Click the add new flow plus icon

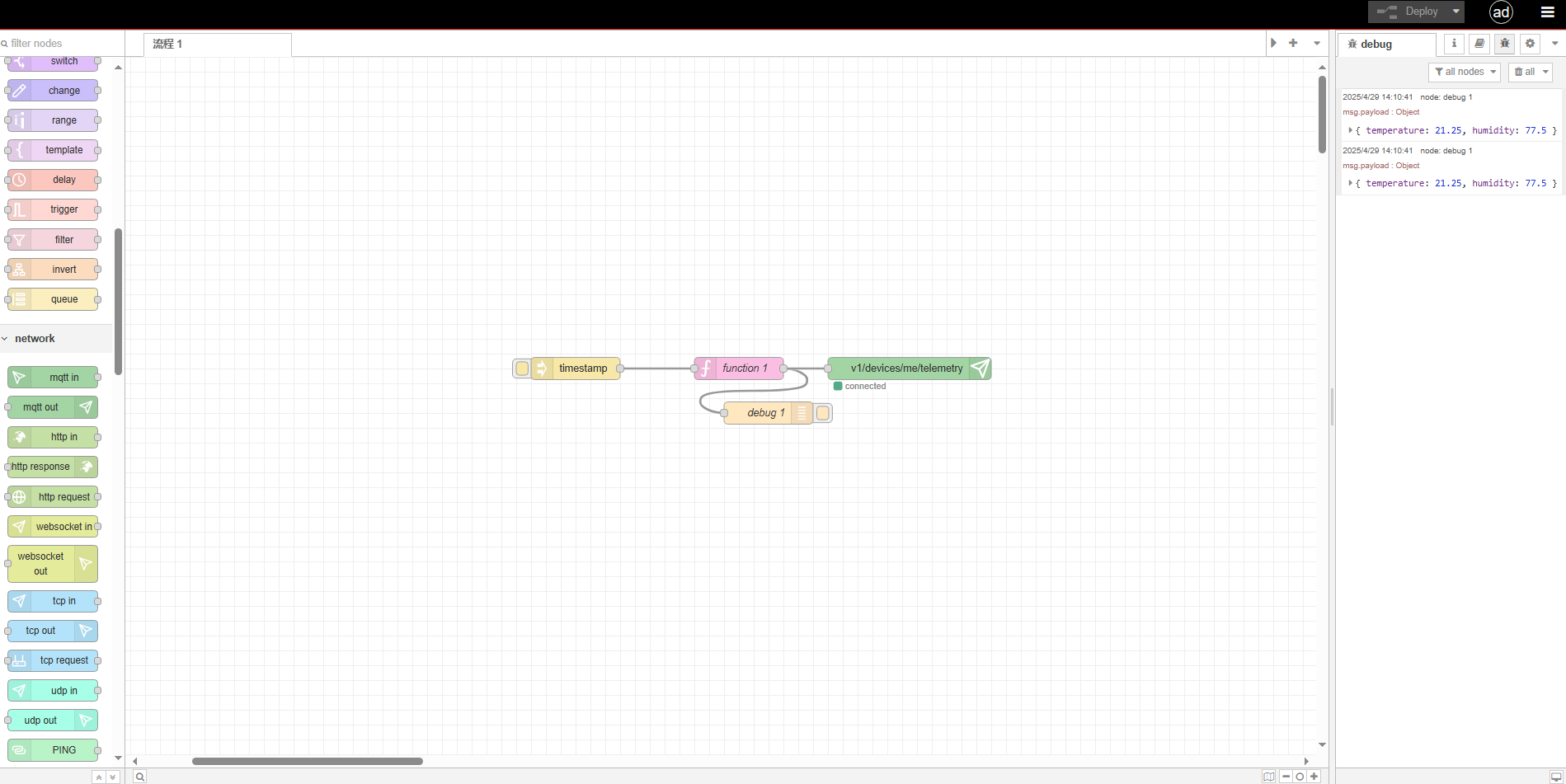1293,43
